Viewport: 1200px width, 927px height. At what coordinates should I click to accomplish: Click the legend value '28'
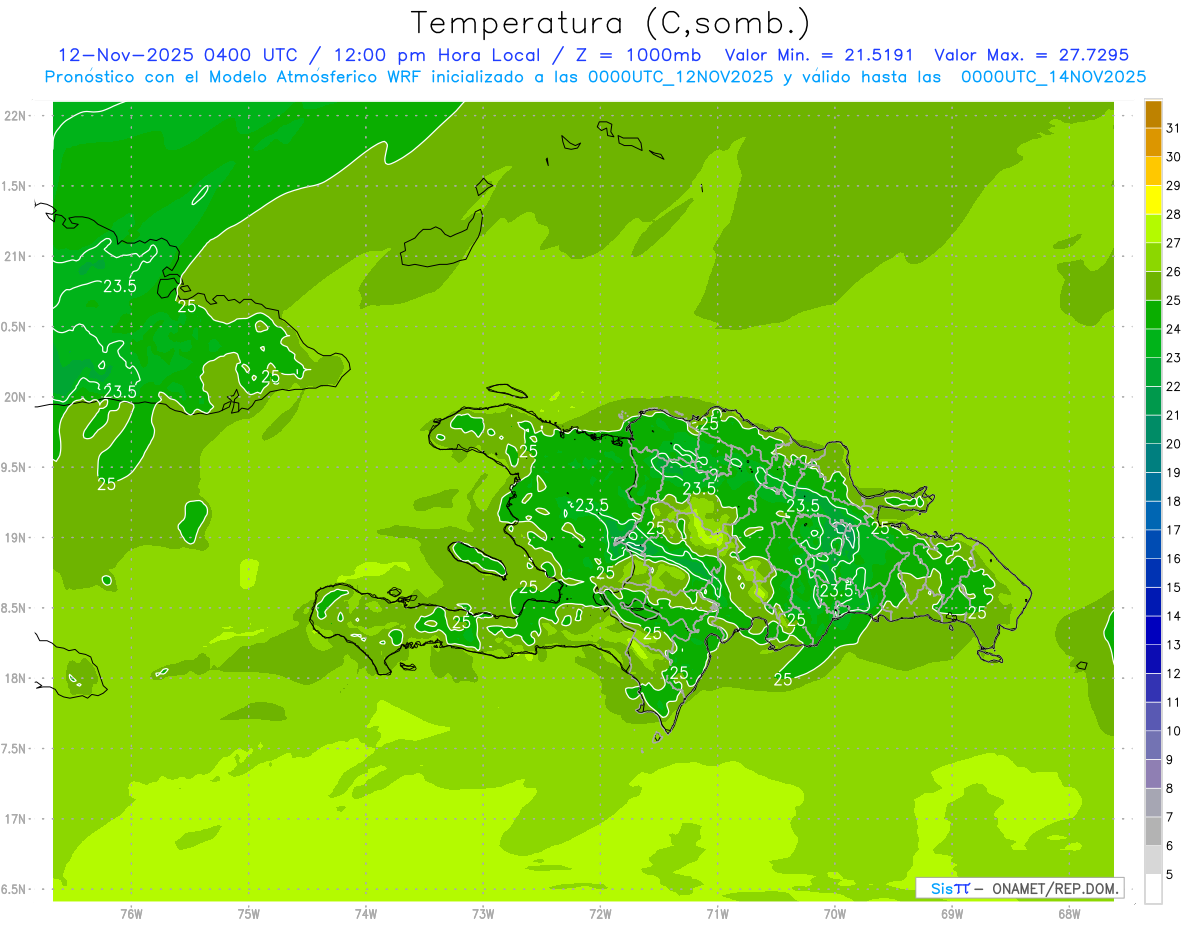1174,214
